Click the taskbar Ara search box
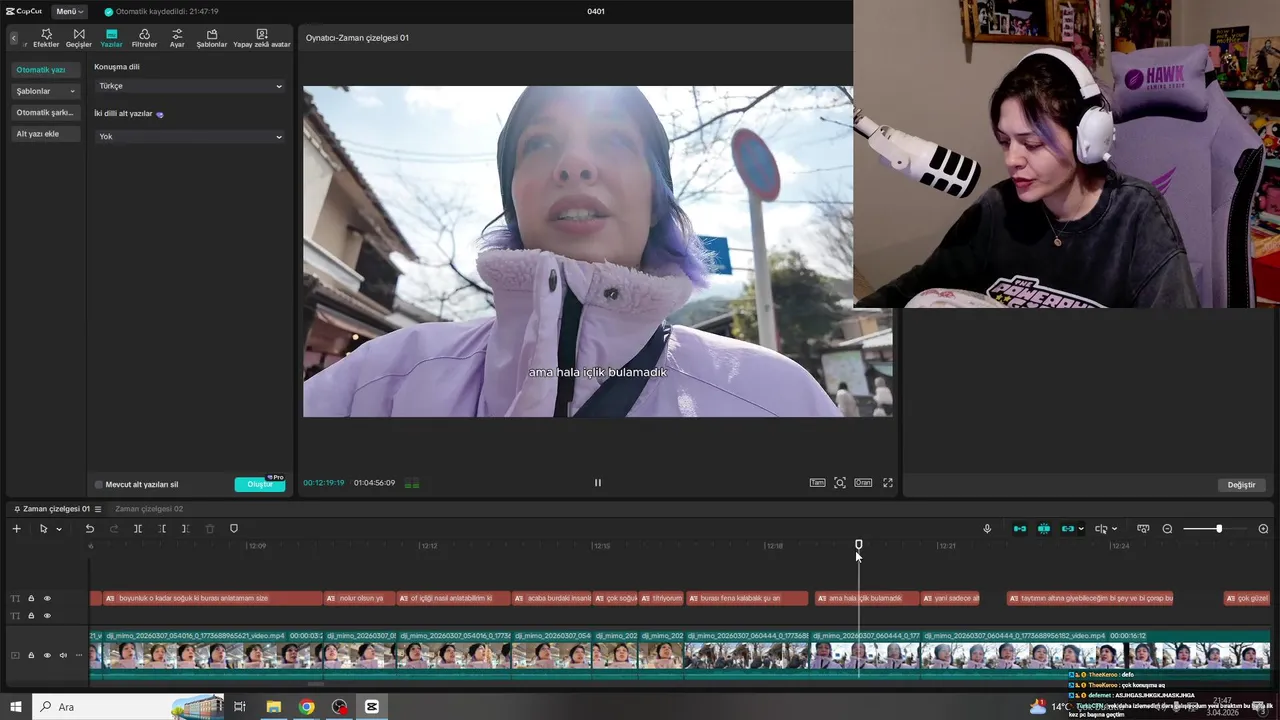Viewport: 1280px width, 720px height. click(130, 706)
